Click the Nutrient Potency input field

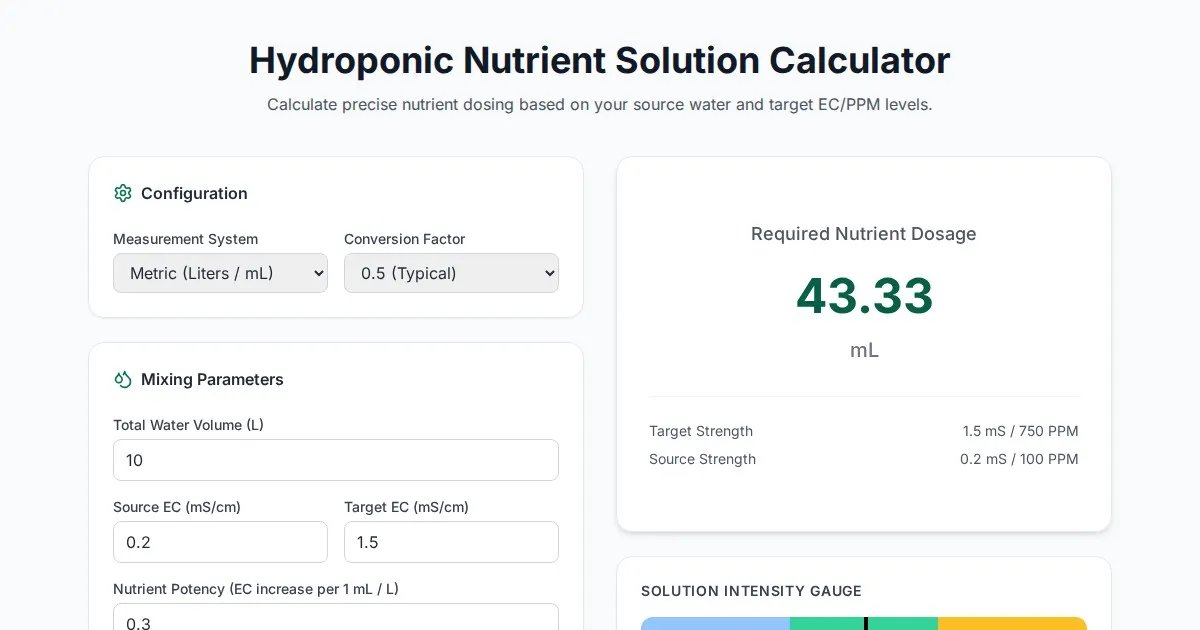pos(335,620)
